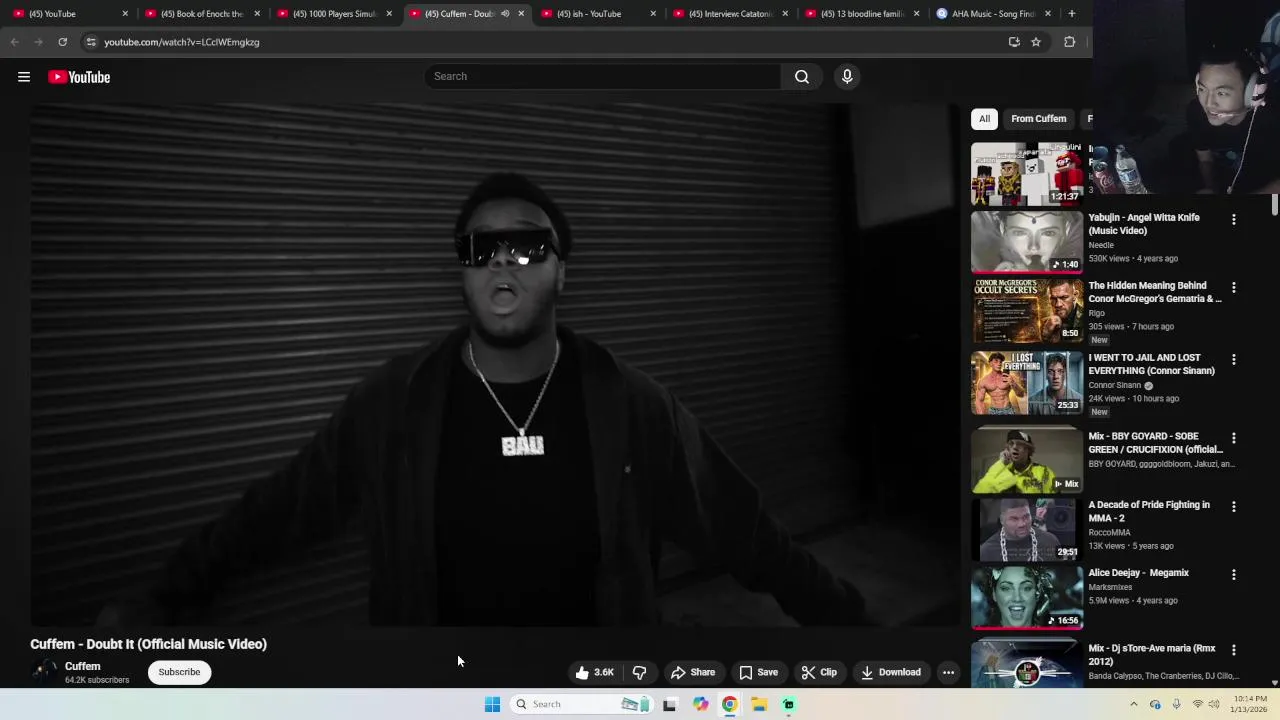Click the Windows taskbar search box

point(580,704)
